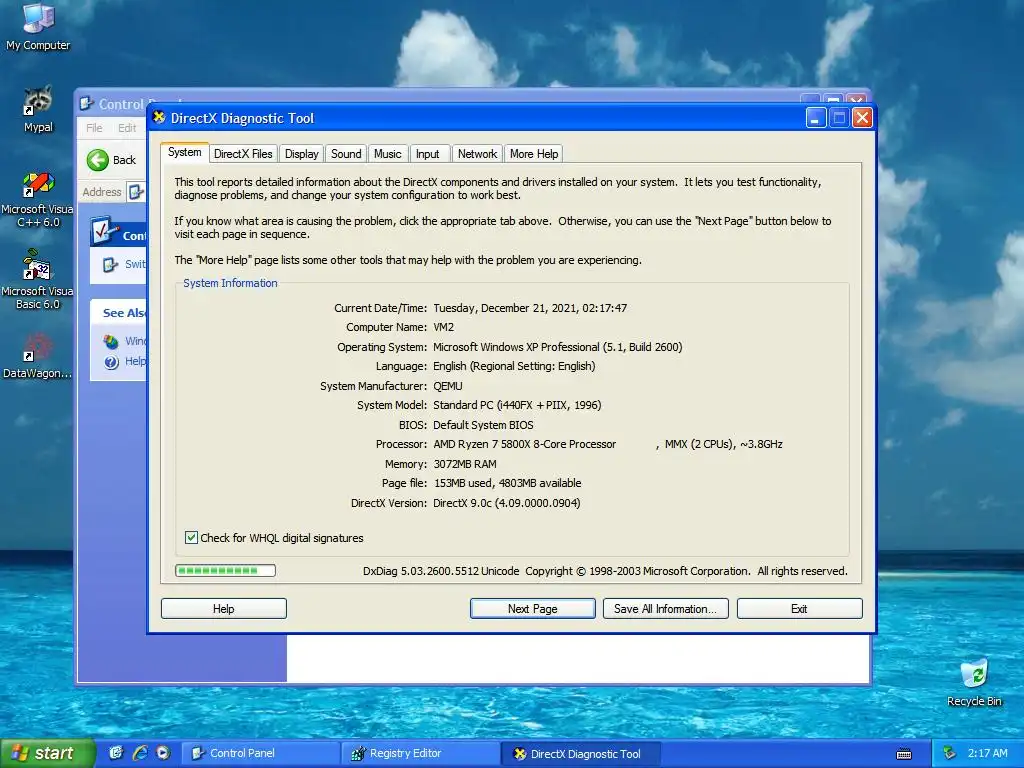Click the DirectX Diagnostic Tool title bar icon
1024x768 pixels.
(159, 118)
